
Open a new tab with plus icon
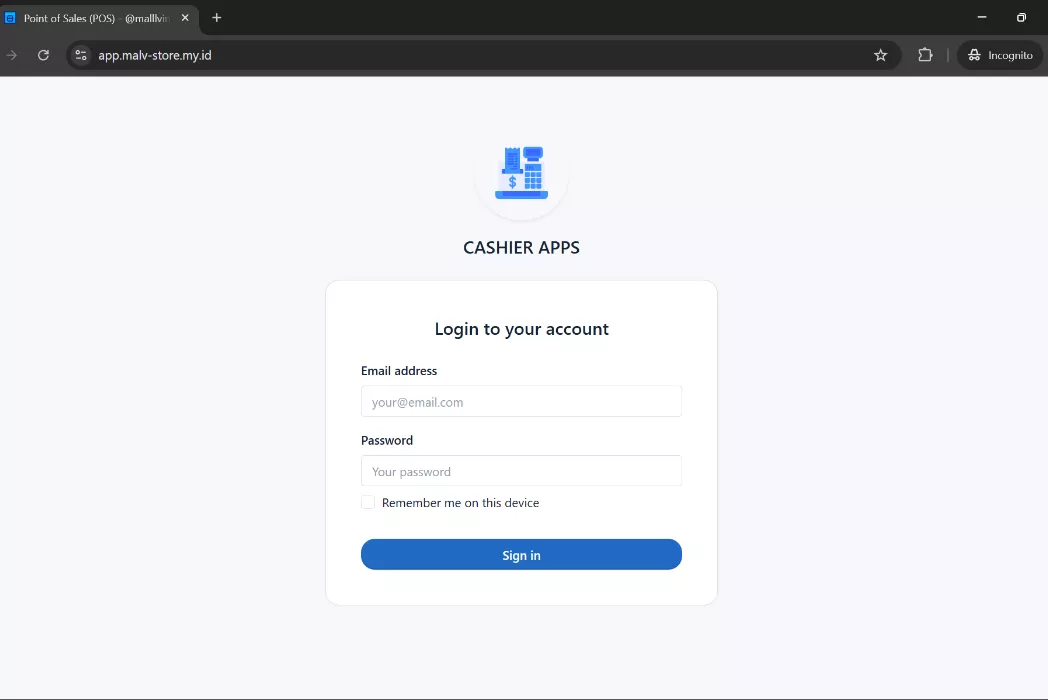coord(217,18)
